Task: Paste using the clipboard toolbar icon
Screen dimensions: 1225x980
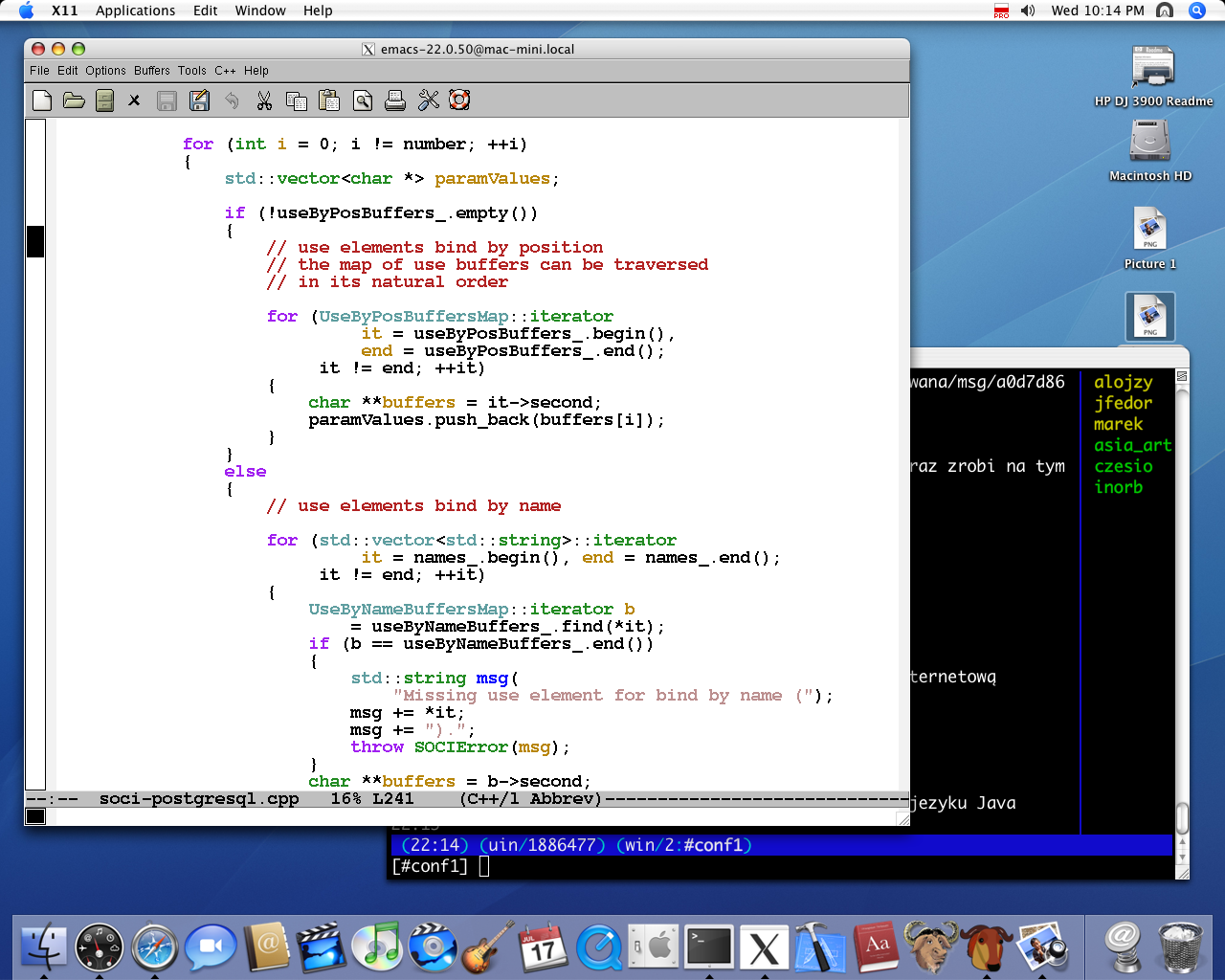Action: (329, 100)
